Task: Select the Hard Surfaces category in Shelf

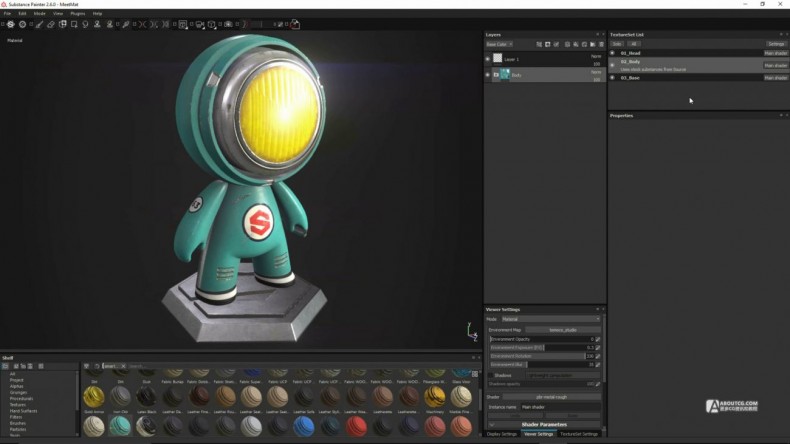Action: coord(23,411)
